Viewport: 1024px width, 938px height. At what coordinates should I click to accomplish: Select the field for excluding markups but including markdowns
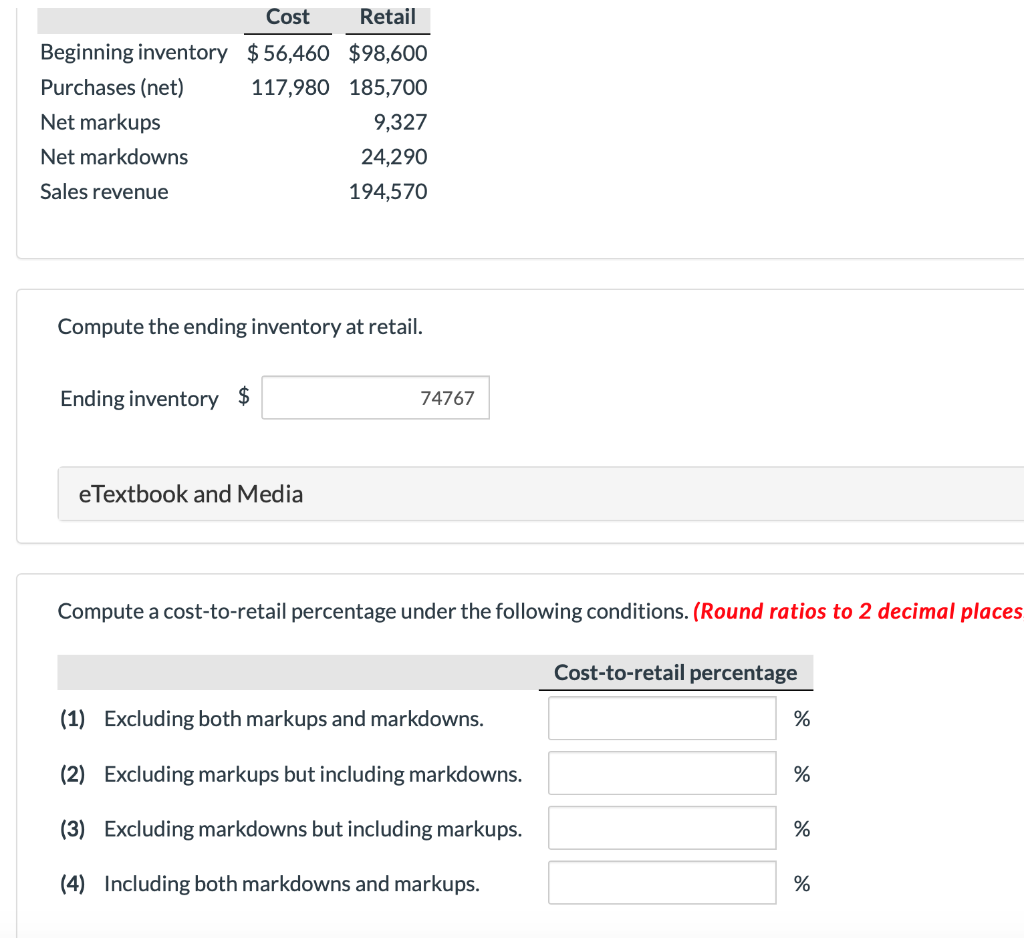pos(661,773)
